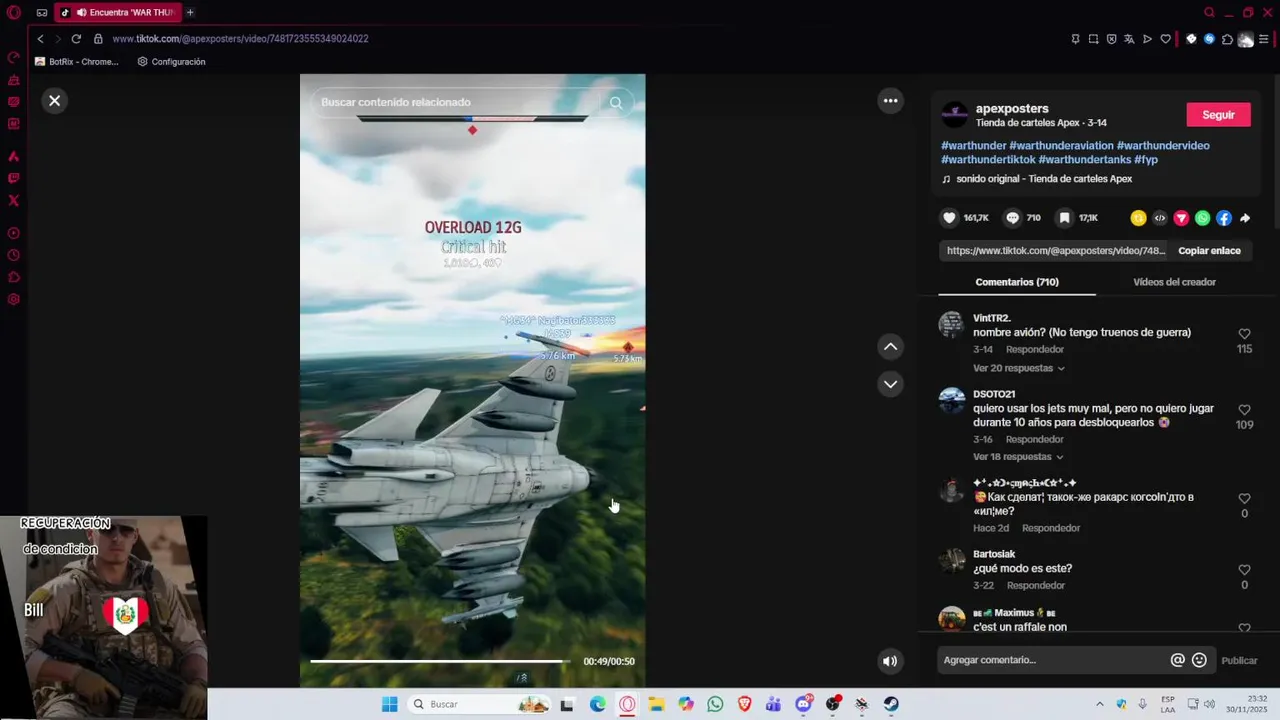Open a new browser tab
The image size is (1280, 720).
coord(190,13)
